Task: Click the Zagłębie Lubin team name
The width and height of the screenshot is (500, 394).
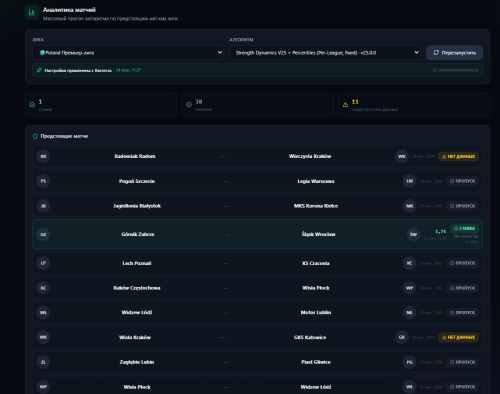Action: (x=137, y=362)
